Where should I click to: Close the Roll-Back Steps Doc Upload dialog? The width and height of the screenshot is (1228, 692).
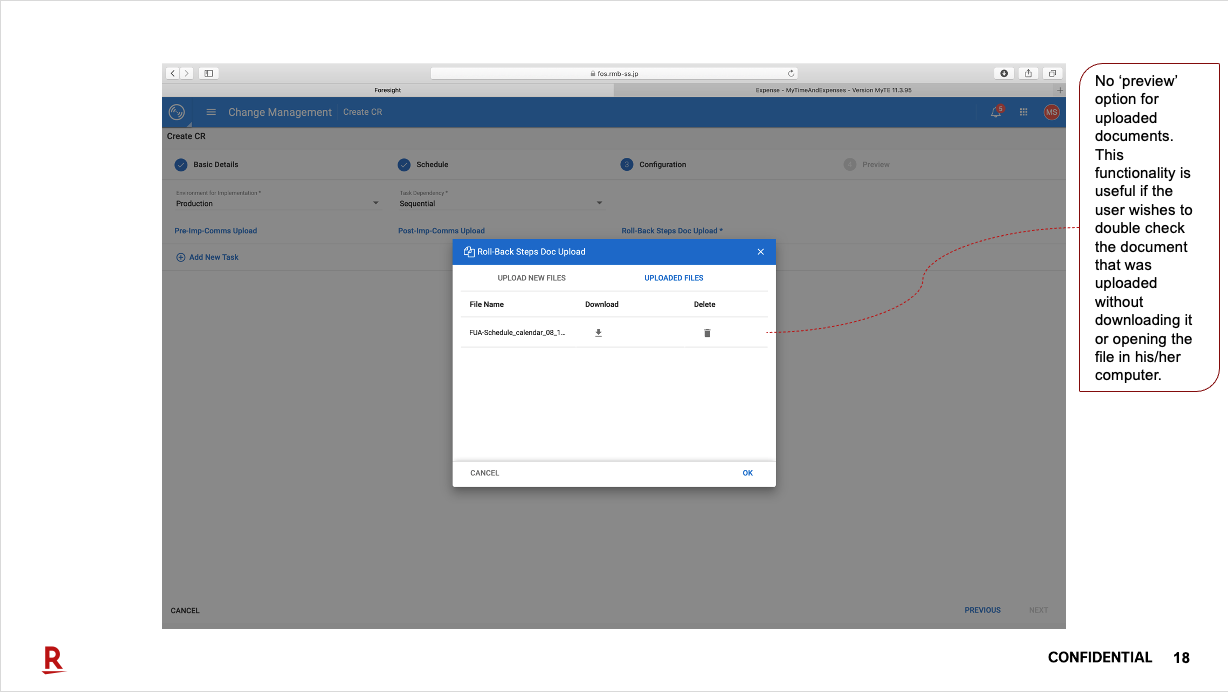click(760, 252)
